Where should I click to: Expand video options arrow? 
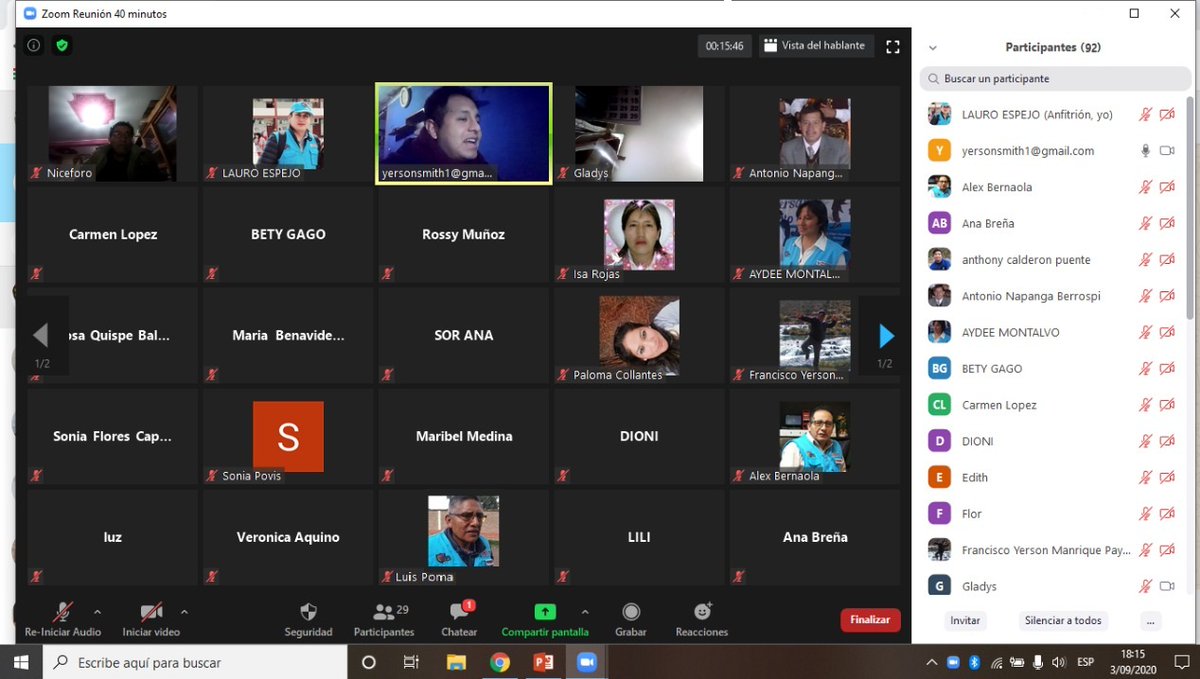(x=184, y=611)
